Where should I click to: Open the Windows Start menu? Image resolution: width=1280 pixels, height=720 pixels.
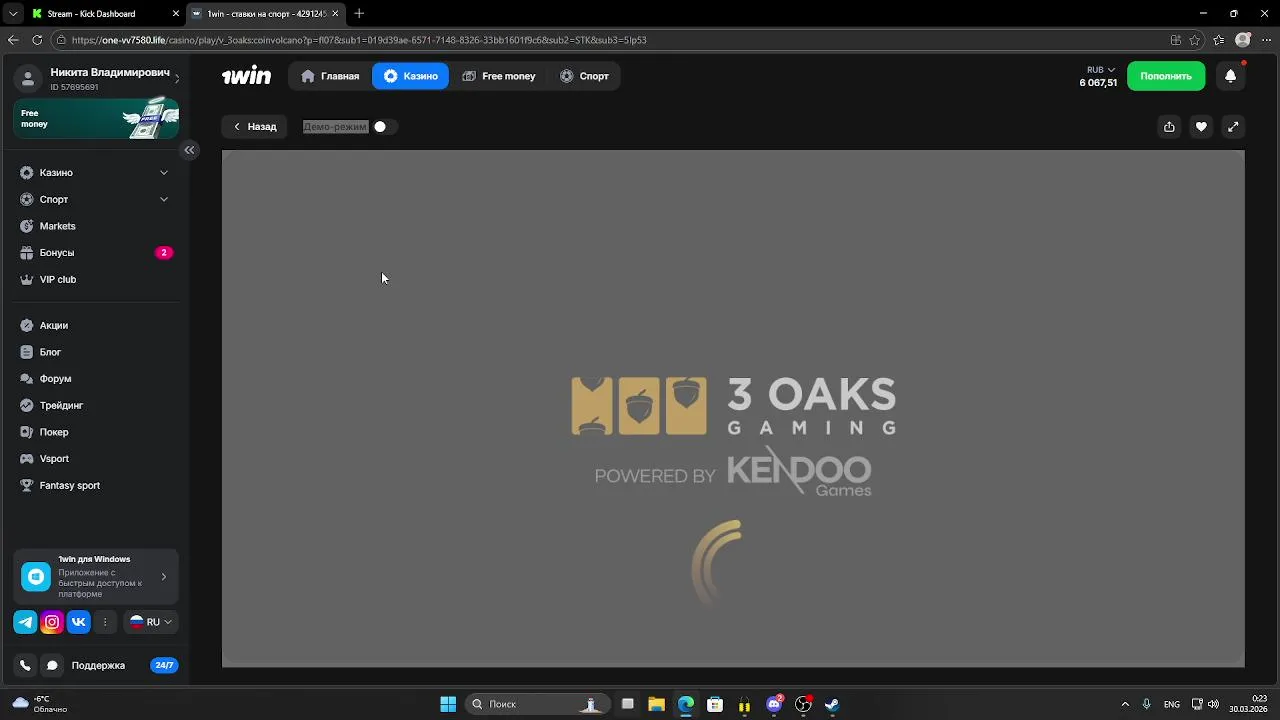coord(448,704)
